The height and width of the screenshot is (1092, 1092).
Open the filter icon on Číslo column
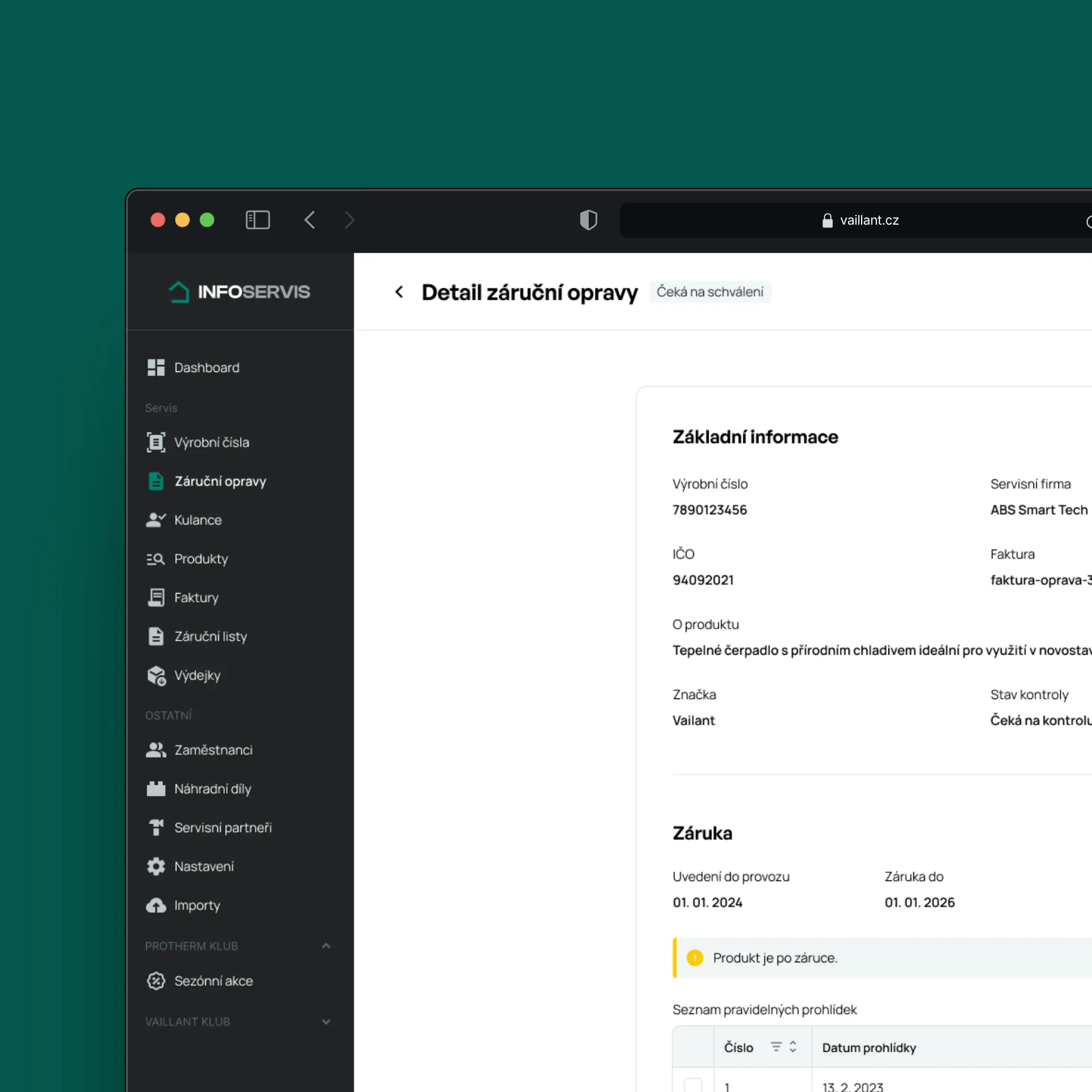776,1047
